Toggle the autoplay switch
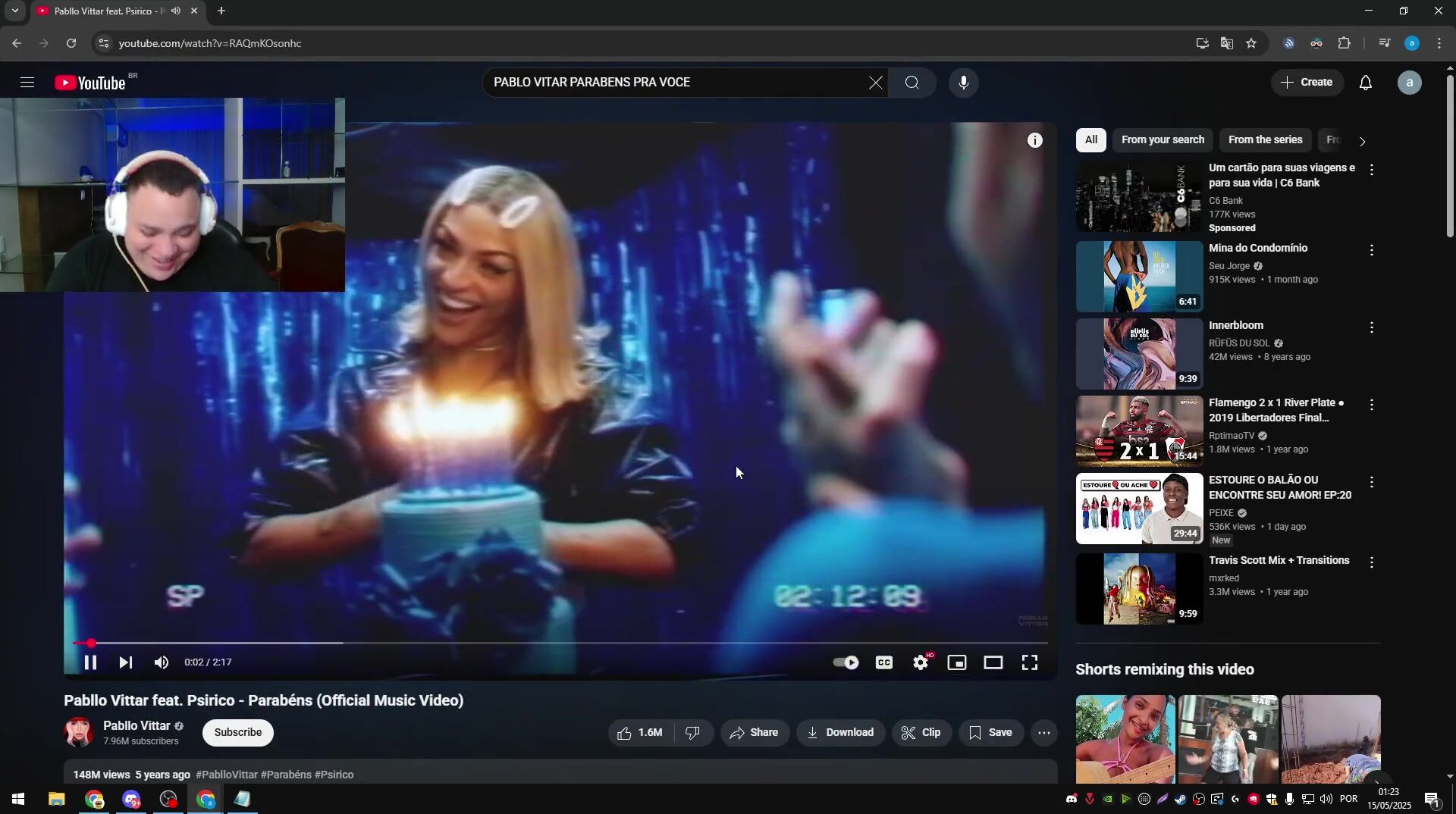 pos(846,662)
